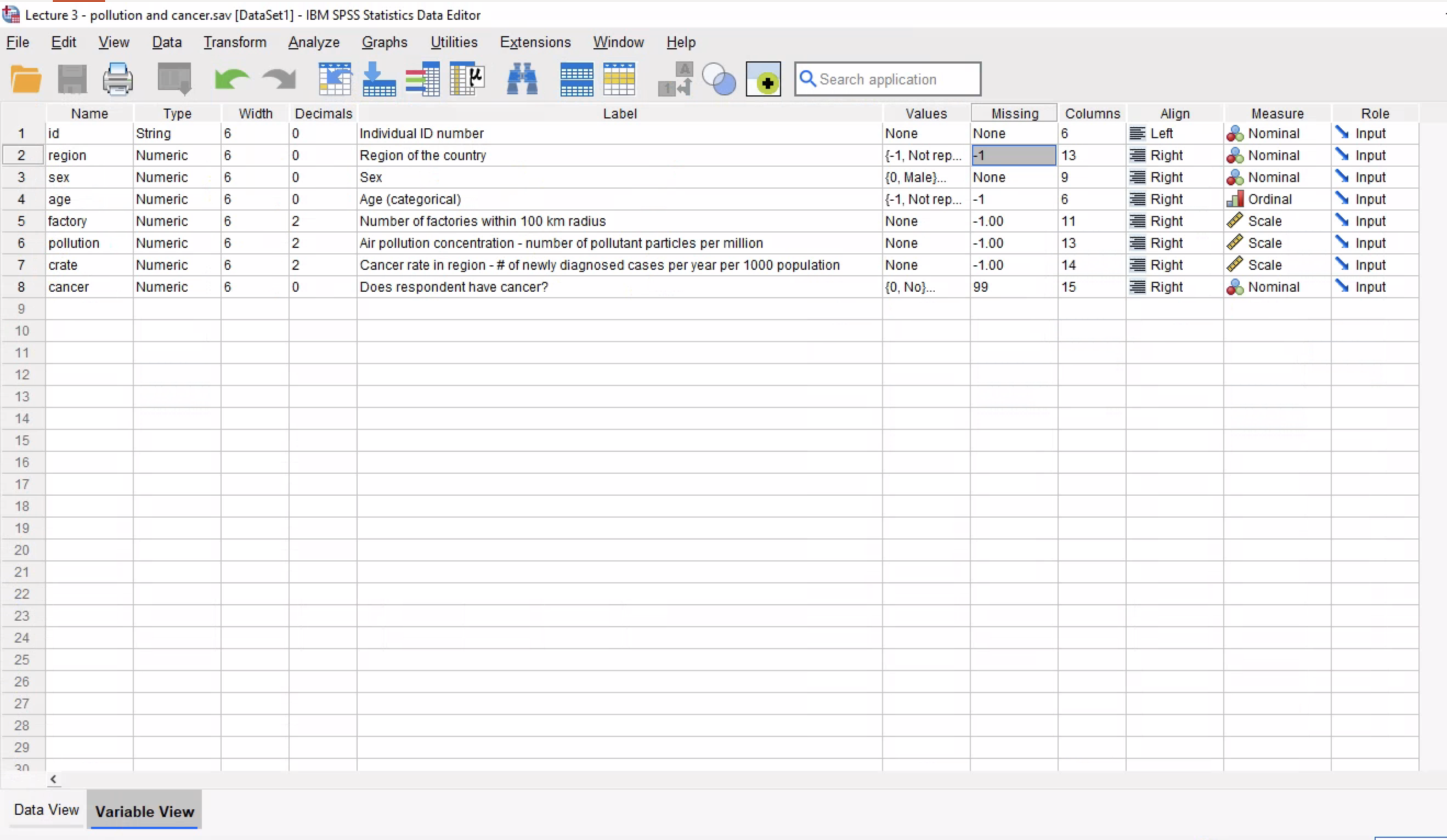The height and width of the screenshot is (840, 1447).
Task: Open Align dropdown for sex variable
Action: pos(1174,177)
